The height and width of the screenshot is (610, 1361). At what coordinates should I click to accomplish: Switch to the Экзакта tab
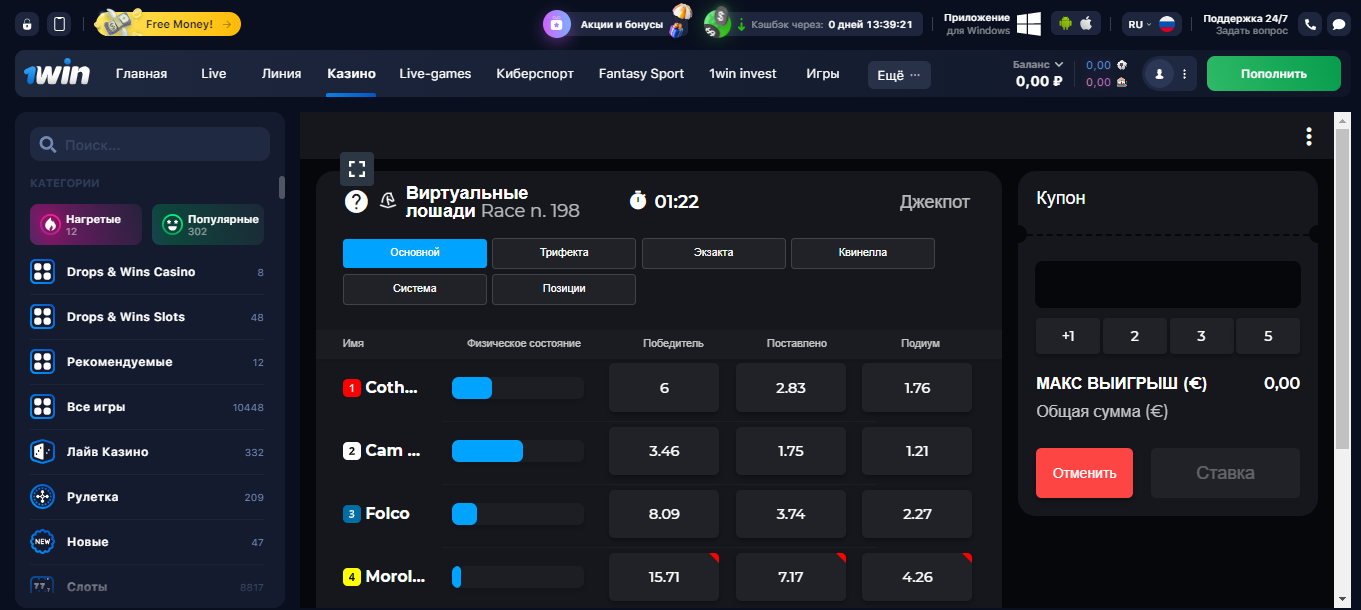point(714,253)
